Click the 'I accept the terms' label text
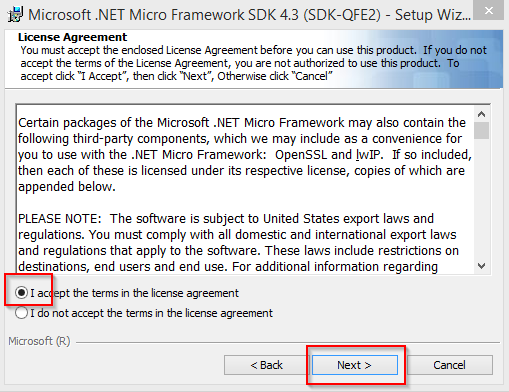The width and height of the screenshot is (509, 392). tap(135, 293)
